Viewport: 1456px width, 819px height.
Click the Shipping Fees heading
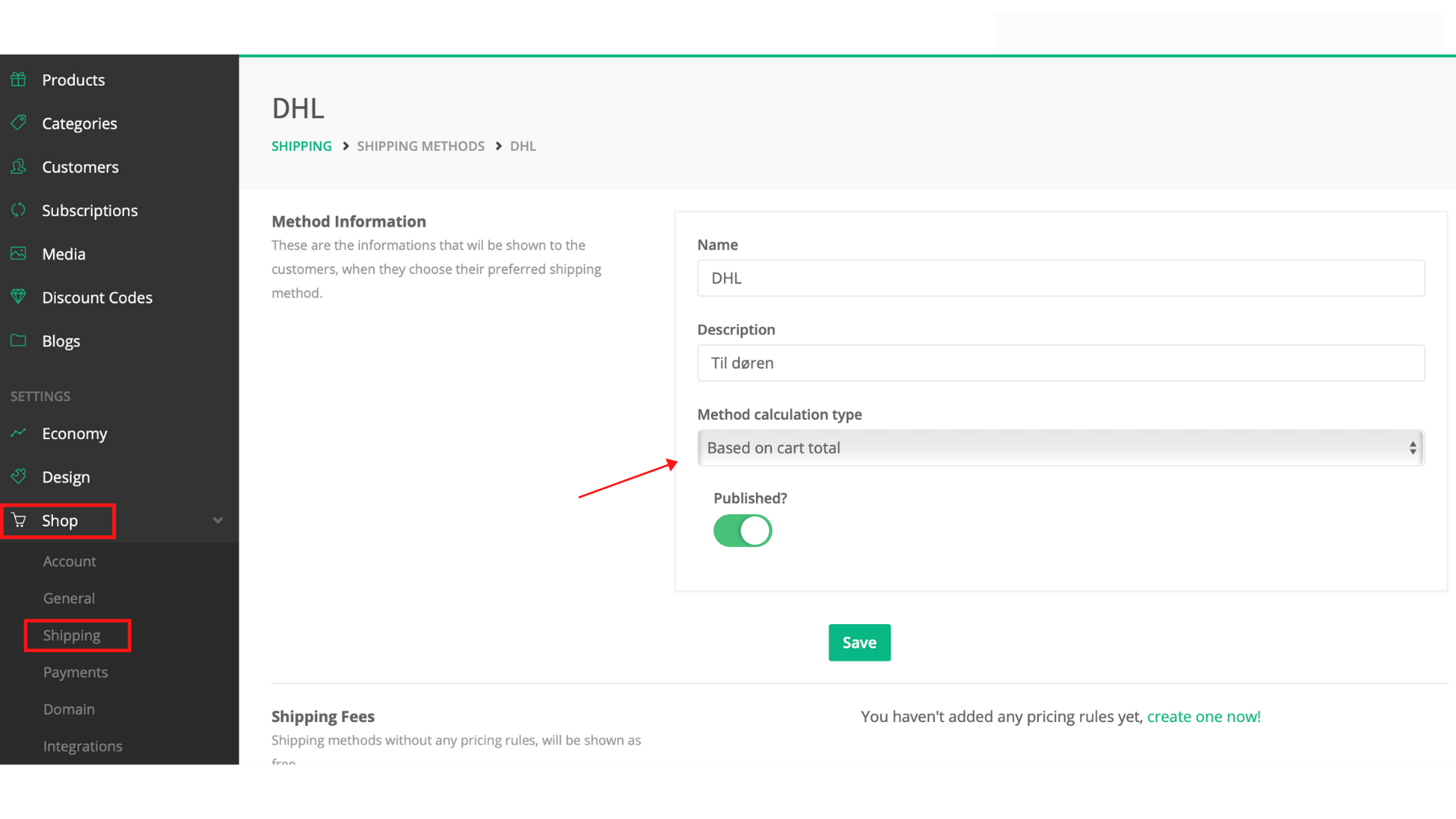pos(323,717)
